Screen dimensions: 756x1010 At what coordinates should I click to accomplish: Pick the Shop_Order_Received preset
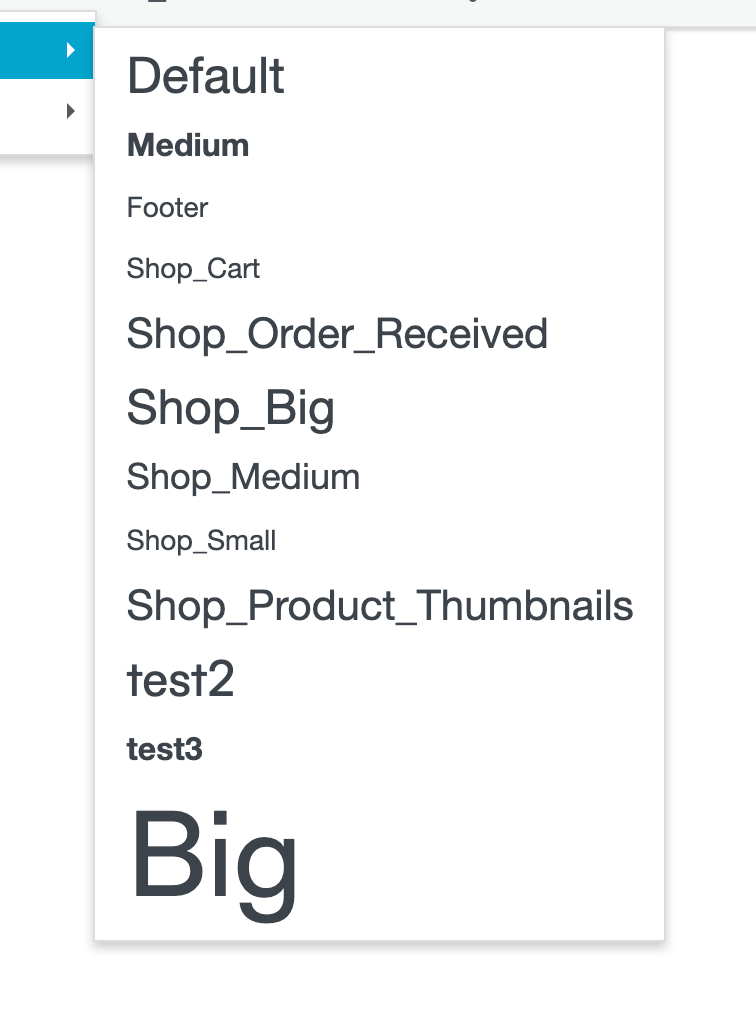coord(337,333)
